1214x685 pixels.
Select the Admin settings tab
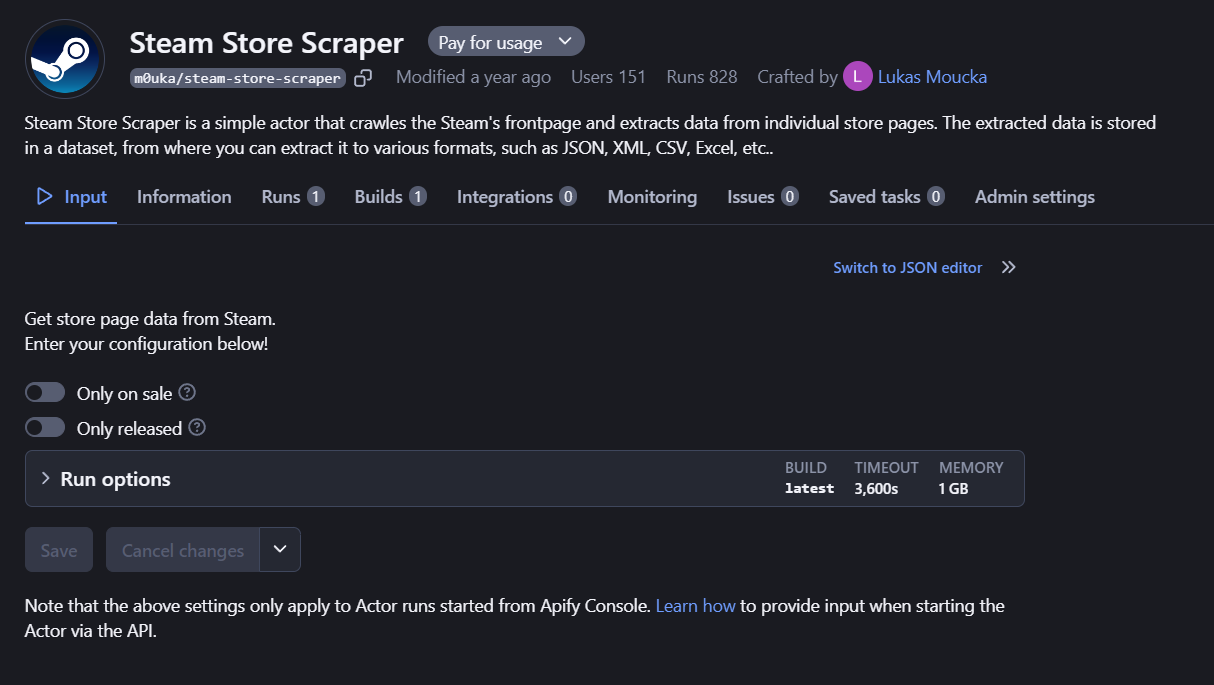[x=1034, y=196]
